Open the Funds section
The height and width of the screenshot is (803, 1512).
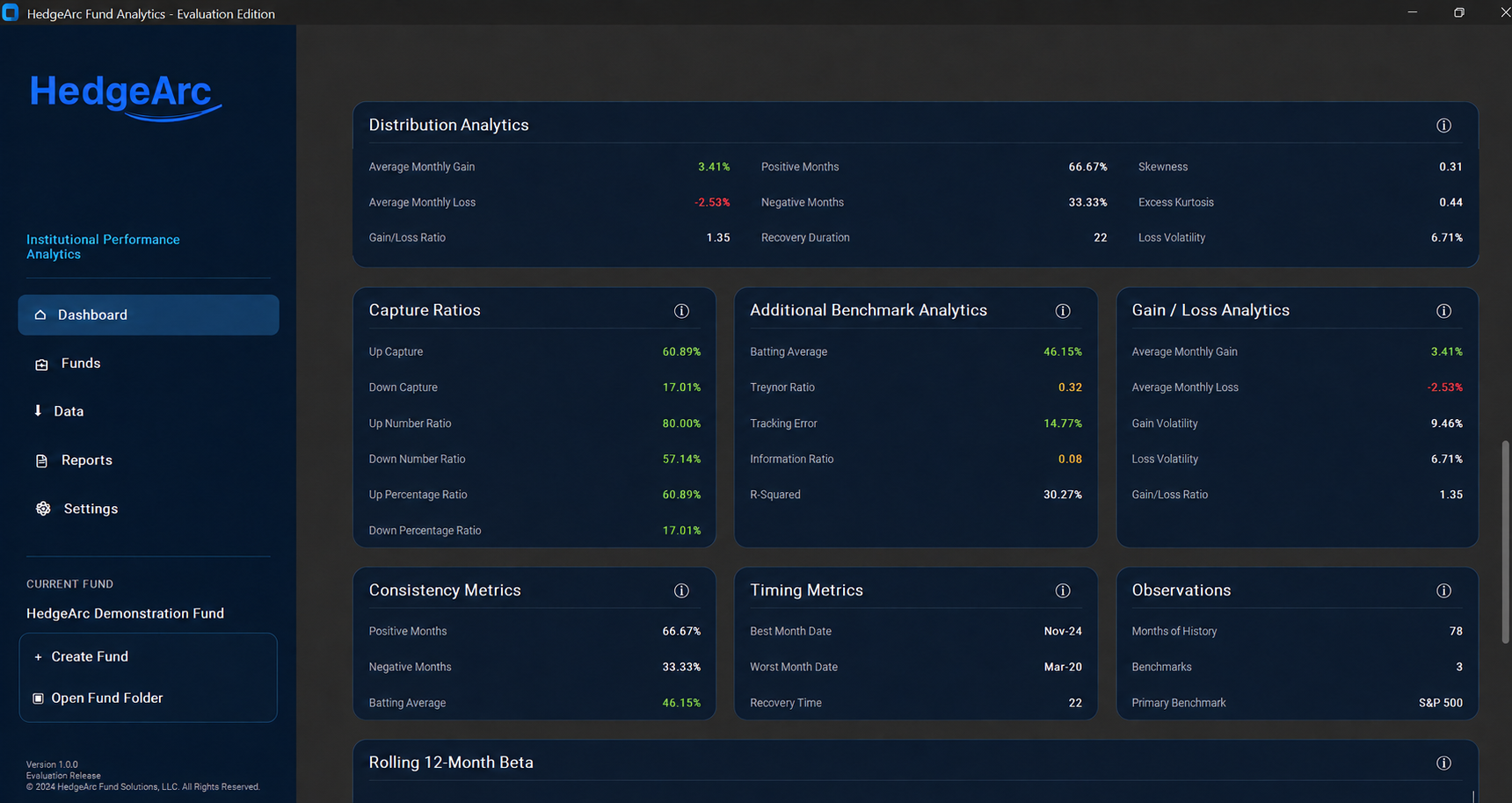[149, 364]
